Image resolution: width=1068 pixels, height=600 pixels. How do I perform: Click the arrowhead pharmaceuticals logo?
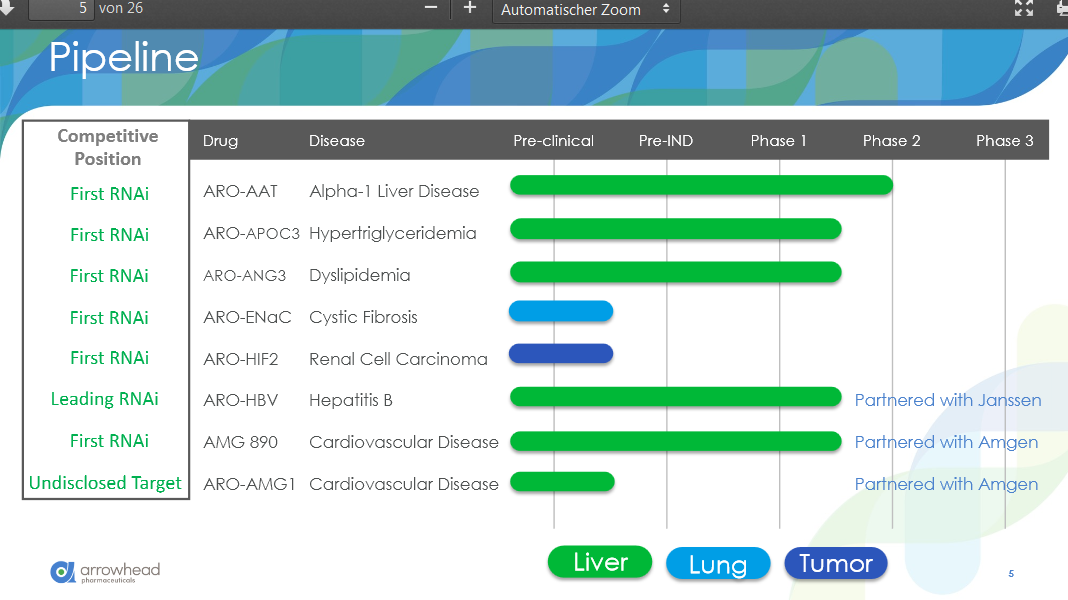click(x=106, y=571)
